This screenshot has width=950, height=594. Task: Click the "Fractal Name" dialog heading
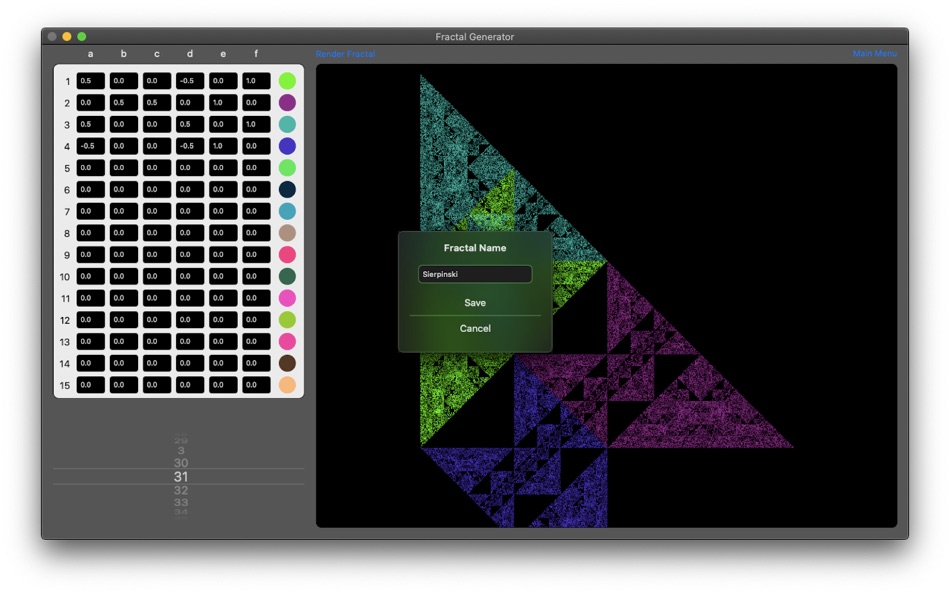[x=475, y=248]
